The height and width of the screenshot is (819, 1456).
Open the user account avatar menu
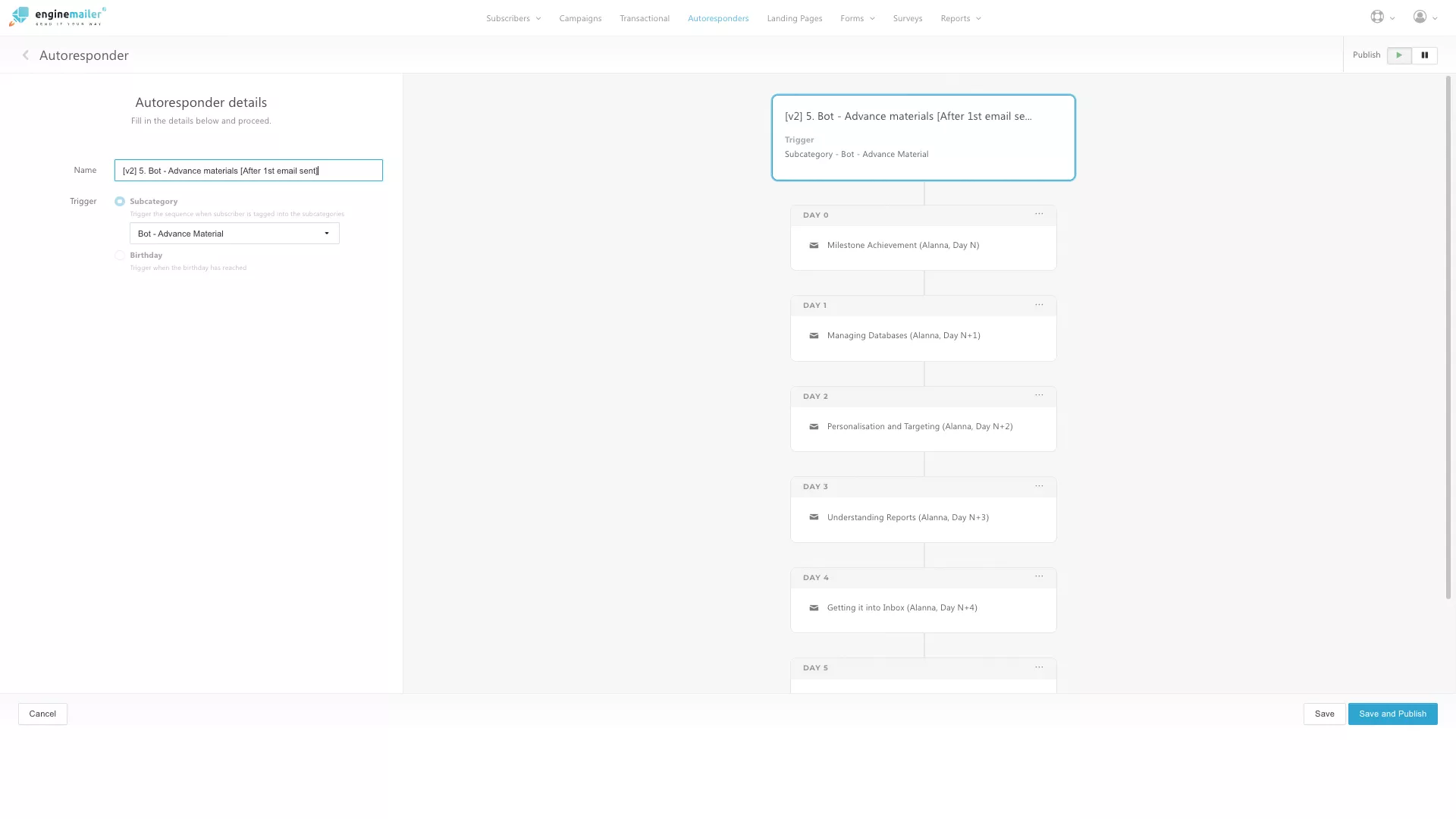click(x=1420, y=17)
